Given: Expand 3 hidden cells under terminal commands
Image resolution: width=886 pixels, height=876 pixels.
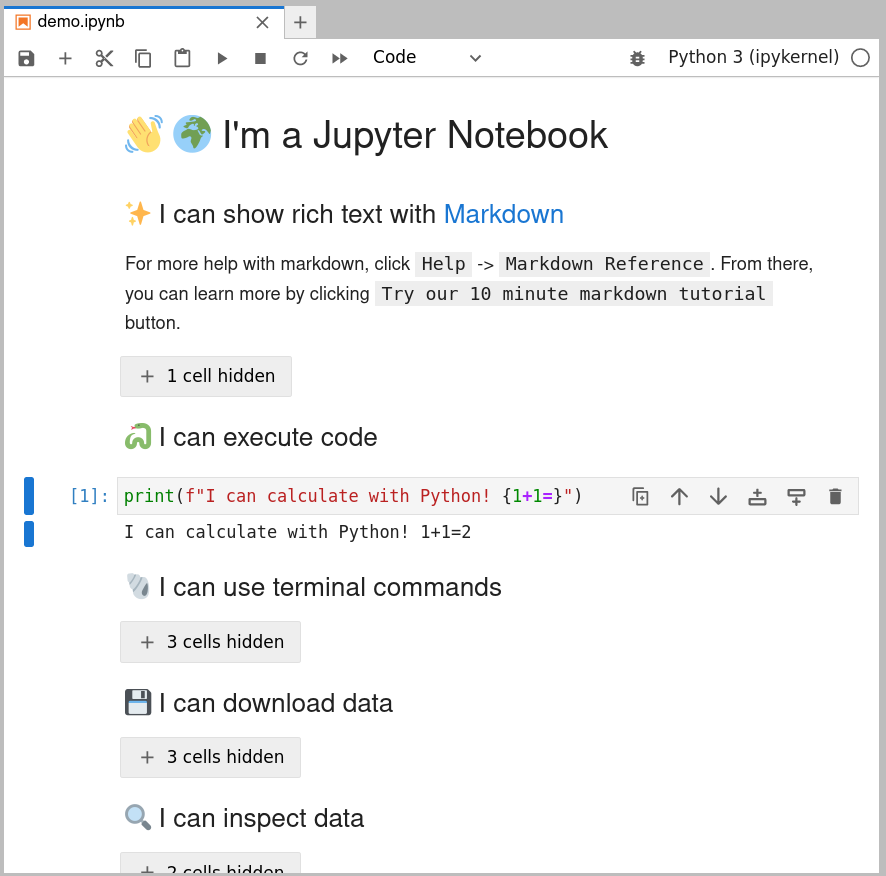Looking at the screenshot, I should pyautogui.click(x=210, y=642).
